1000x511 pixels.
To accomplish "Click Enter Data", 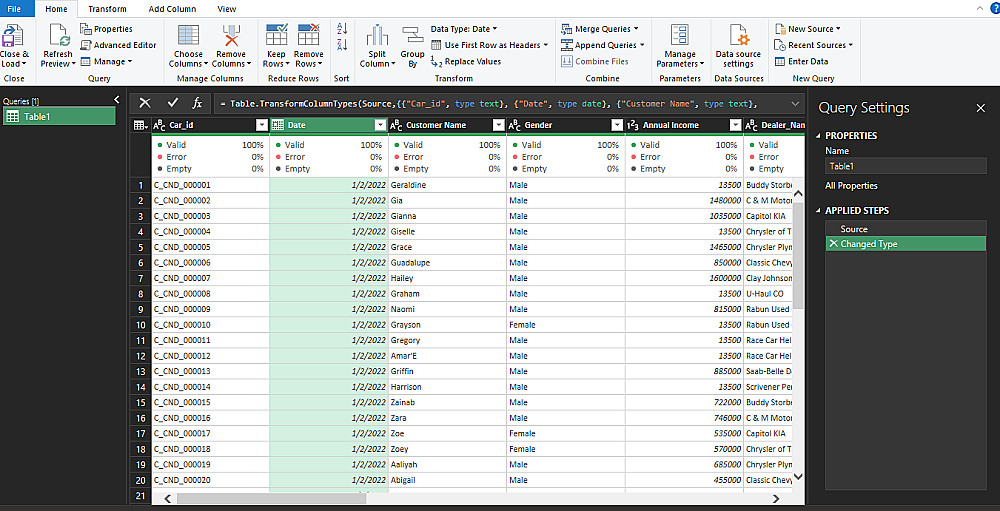I will coord(801,61).
